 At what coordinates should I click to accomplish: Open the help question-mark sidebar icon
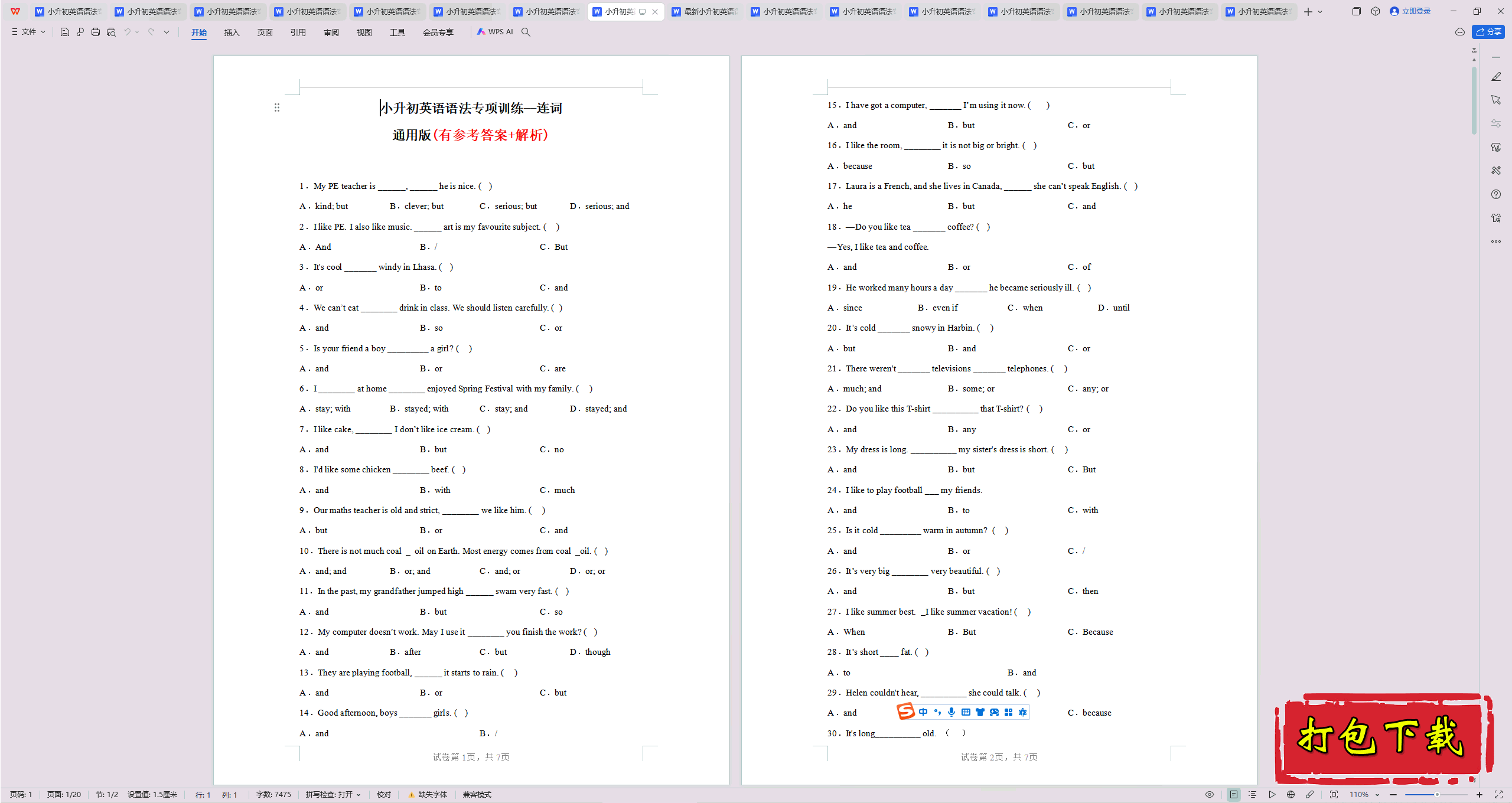coord(1496,194)
